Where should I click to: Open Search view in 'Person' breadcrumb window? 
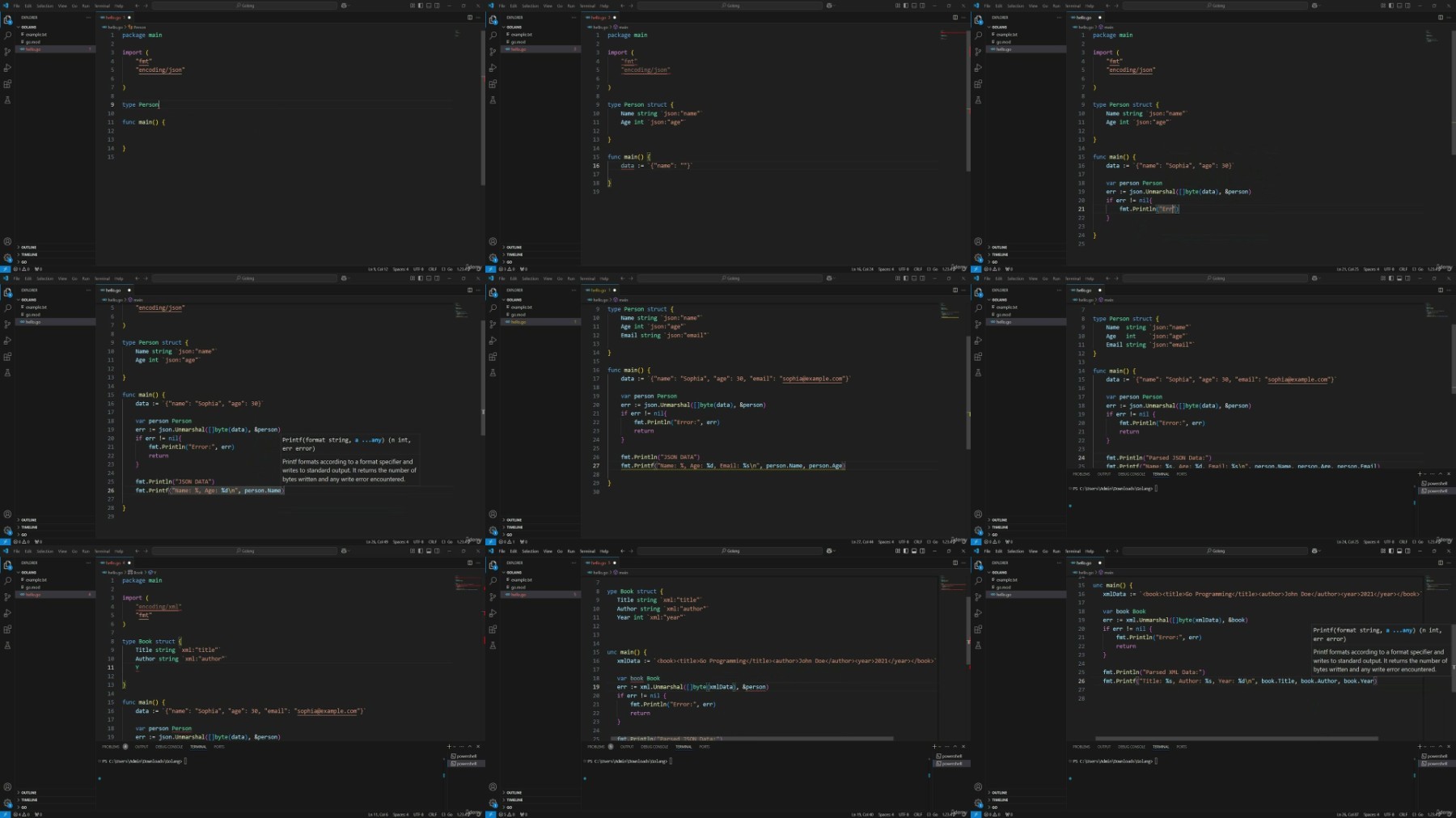pos(7,36)
